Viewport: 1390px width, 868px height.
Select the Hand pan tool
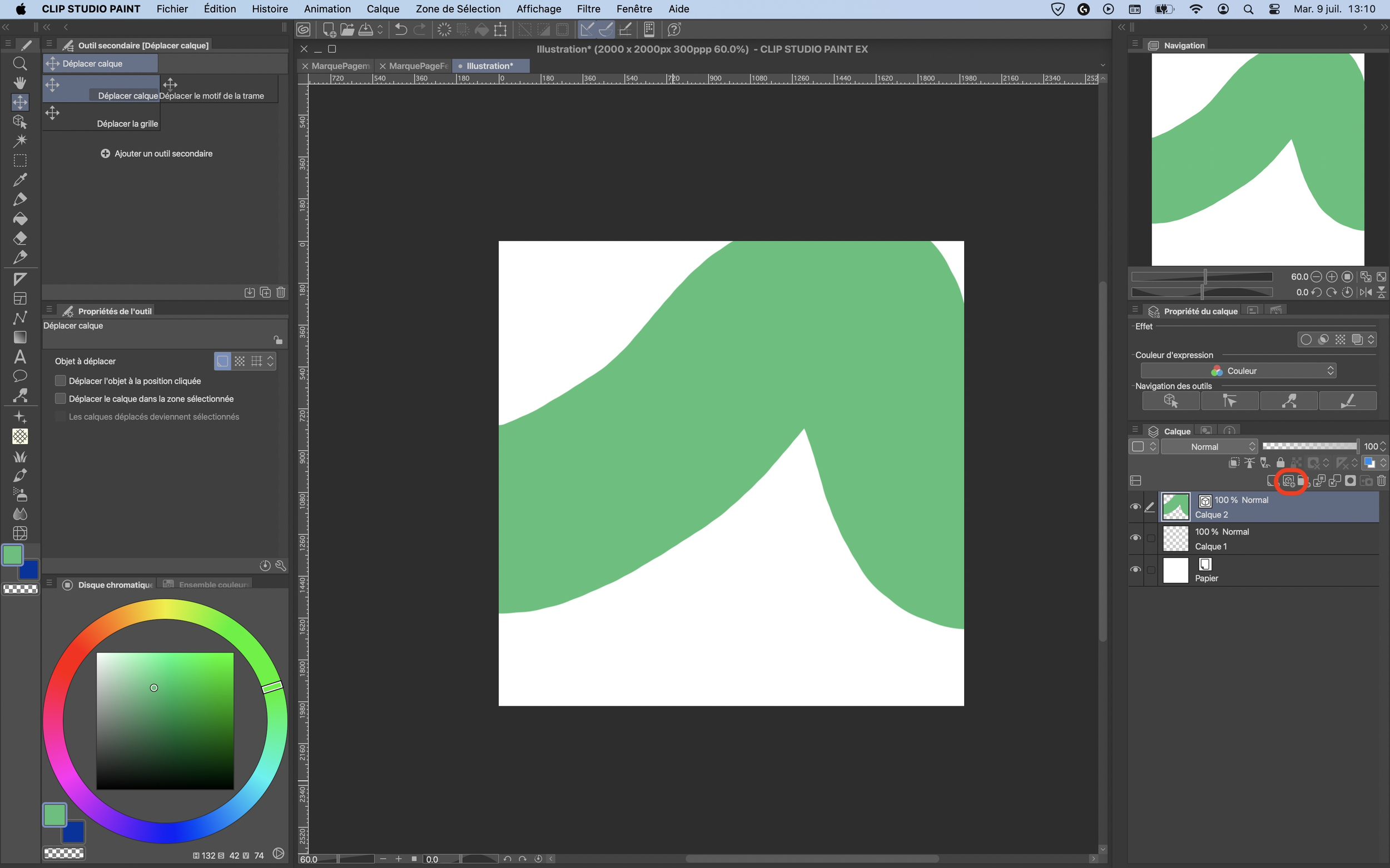click(x=19, y=83)
